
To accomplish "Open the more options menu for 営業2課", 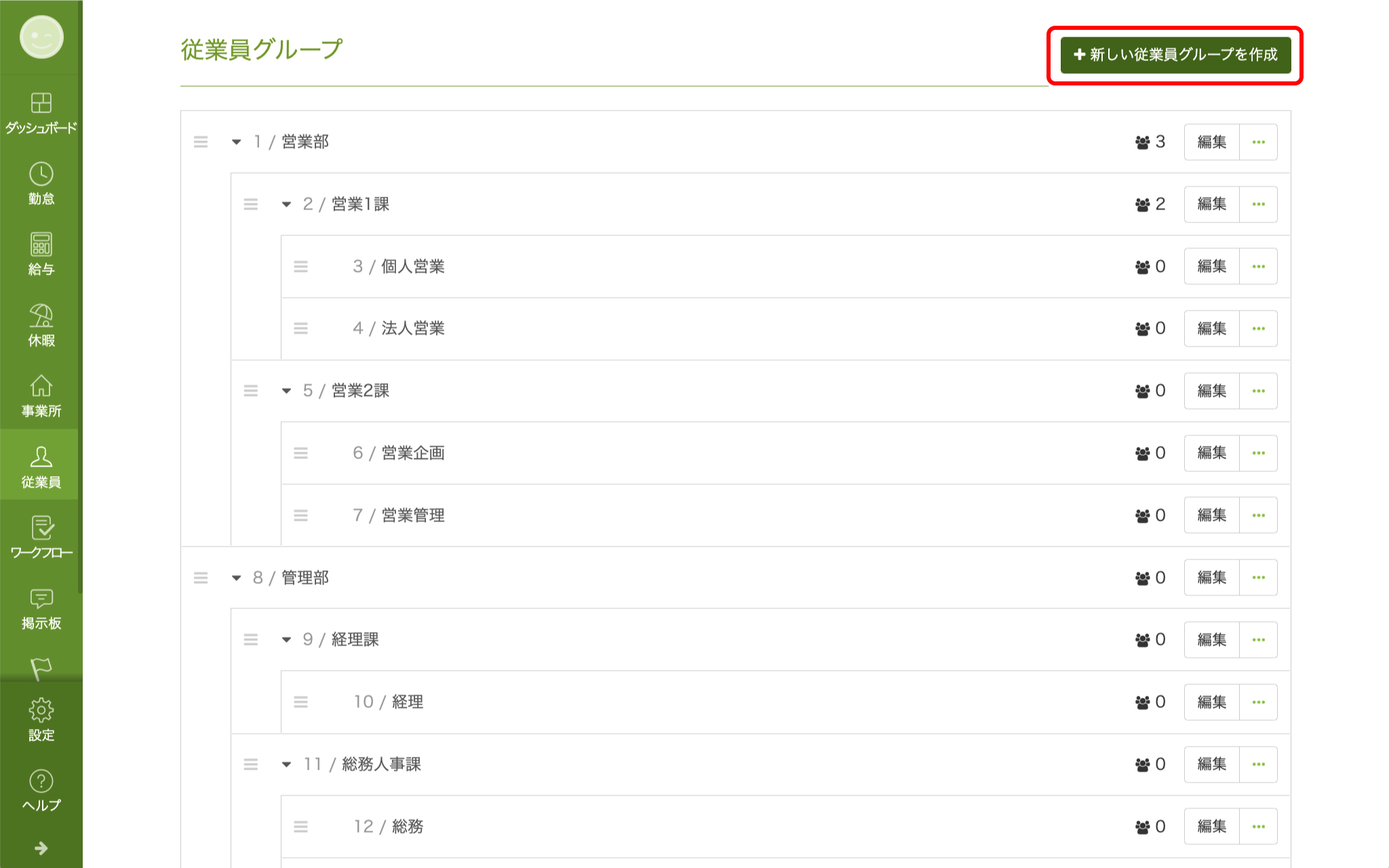I will pos(1259,391).
